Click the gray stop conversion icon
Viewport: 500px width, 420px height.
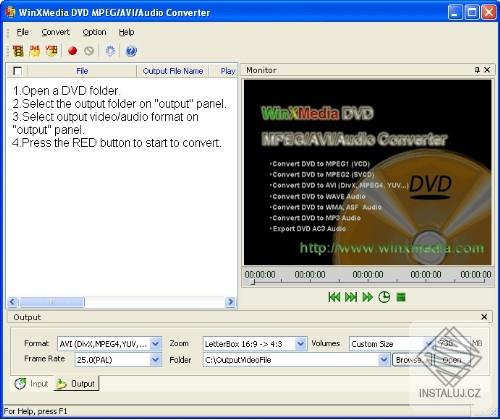tap(89, 51)
